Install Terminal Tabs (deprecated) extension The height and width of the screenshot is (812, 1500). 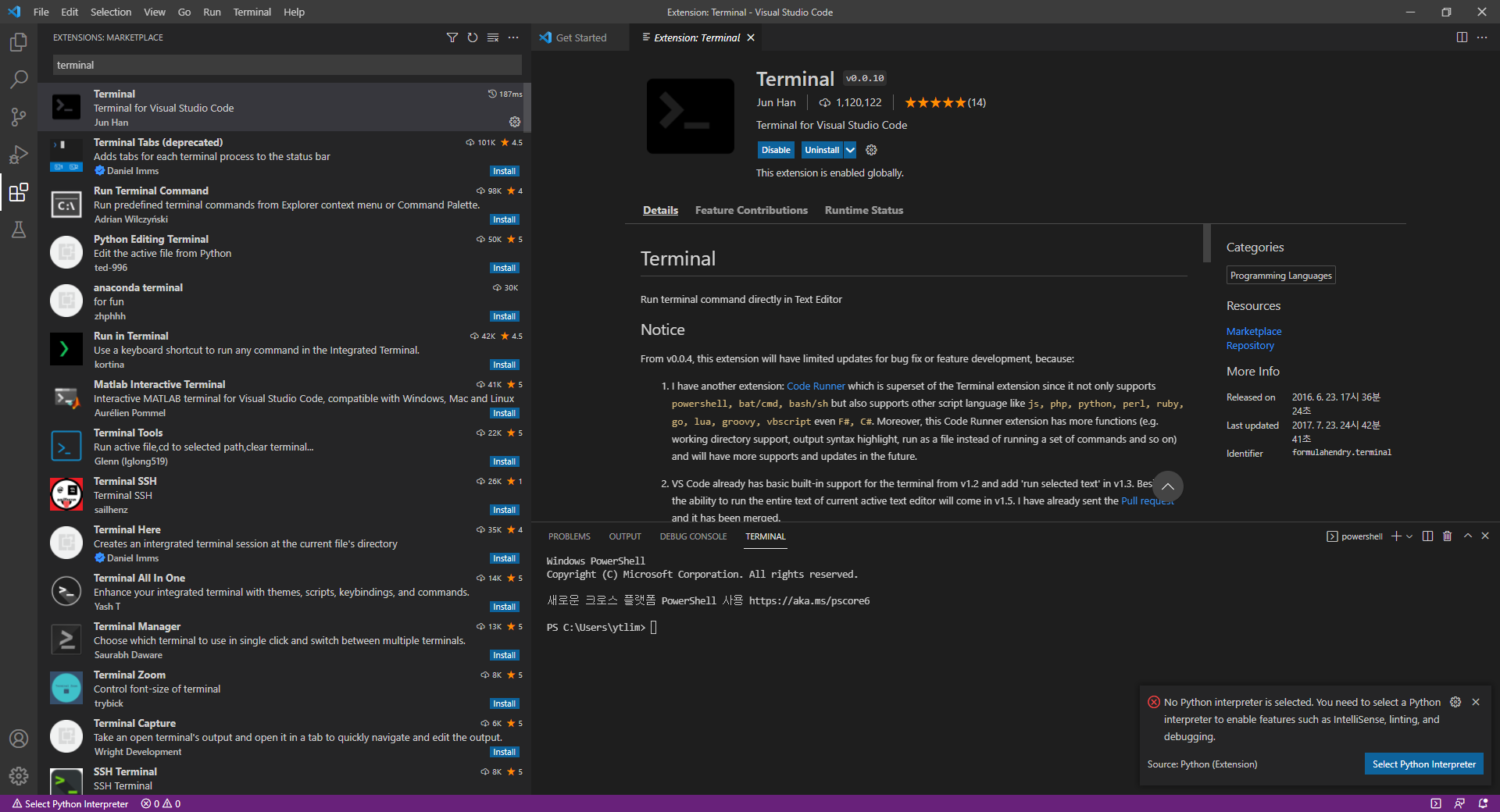point(504,171)
